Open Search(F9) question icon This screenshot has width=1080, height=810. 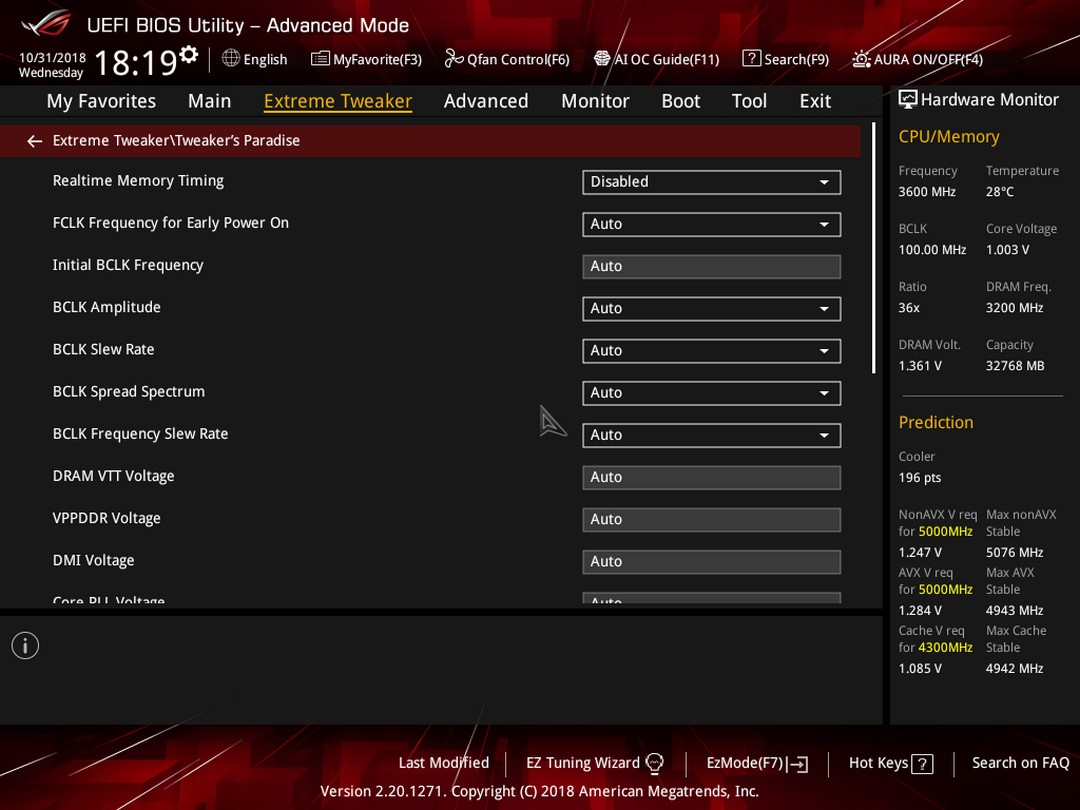point(751,59)
